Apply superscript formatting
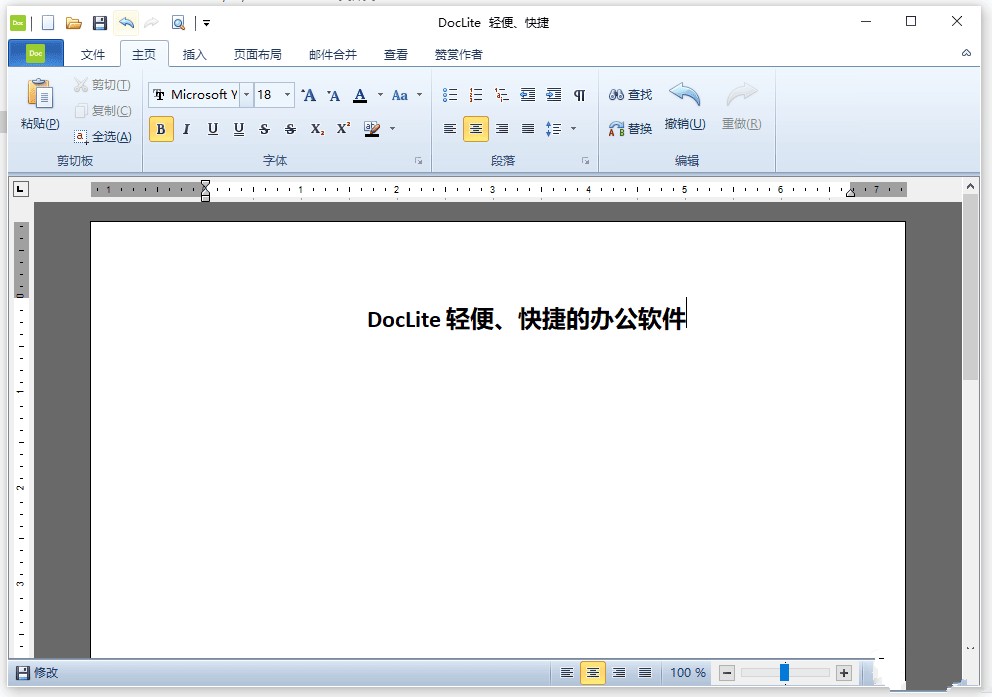992x697 pixels. click(x=344, y=128)
